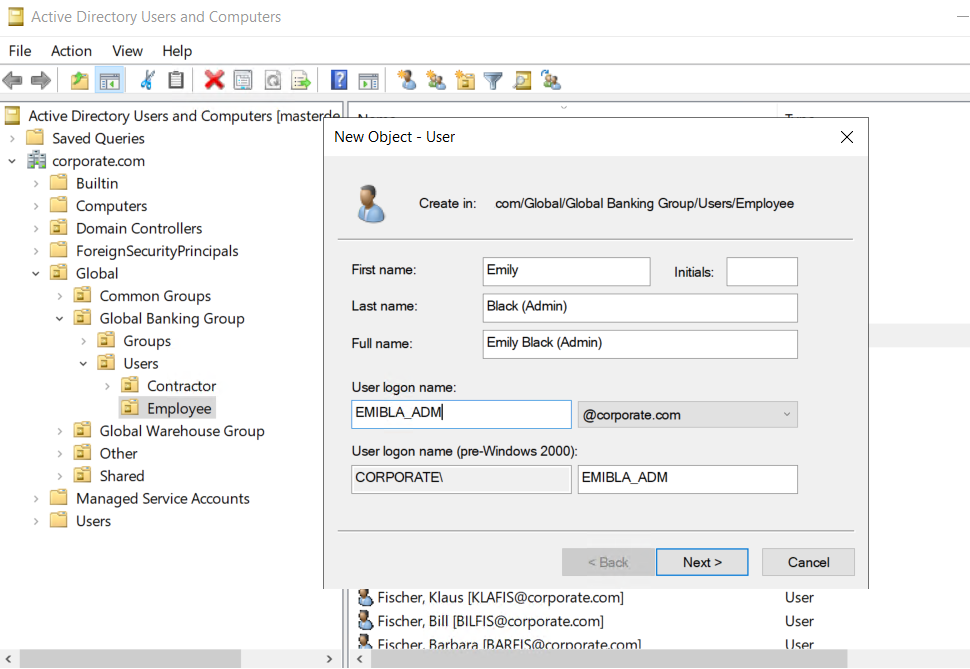Toggle the Show/Hide Console Tree icon
The image size is (970, 669).
click(109, 80)
